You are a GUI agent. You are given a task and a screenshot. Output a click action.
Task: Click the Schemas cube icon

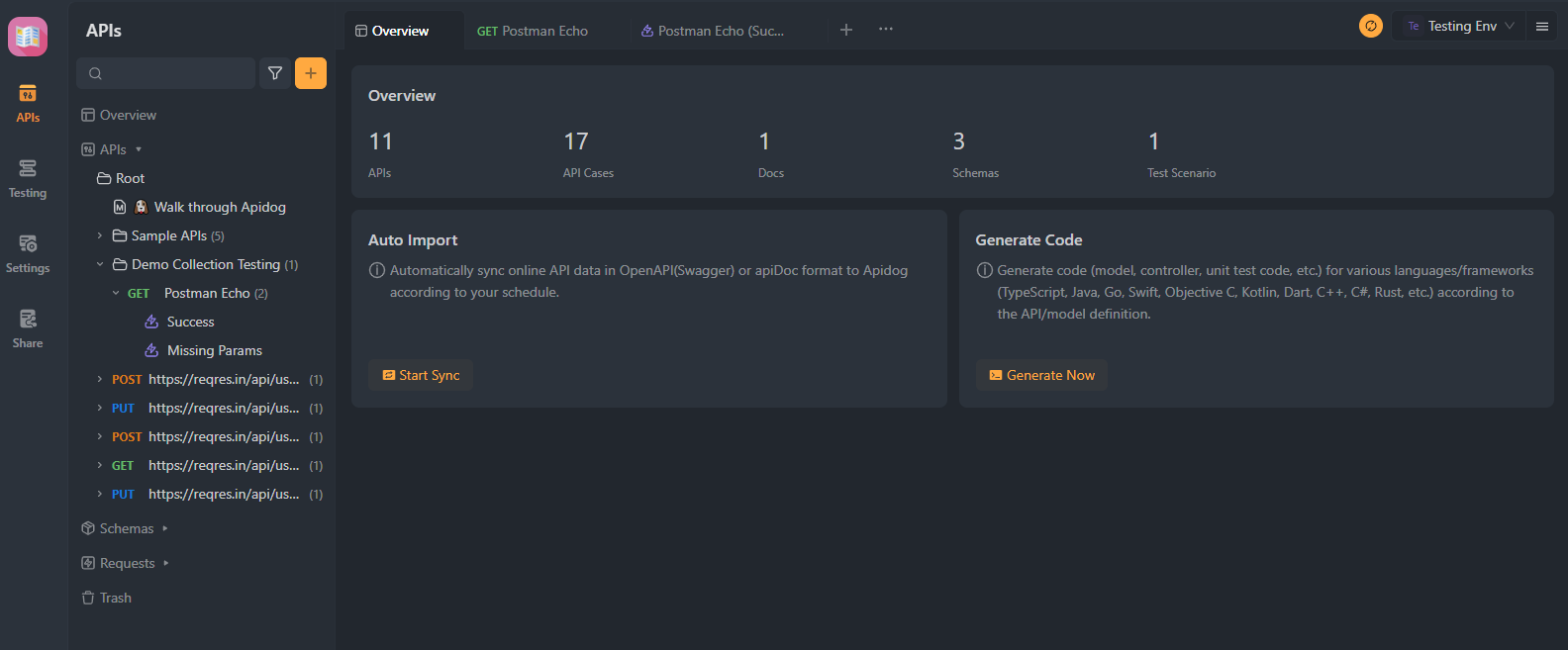point(88,528)
